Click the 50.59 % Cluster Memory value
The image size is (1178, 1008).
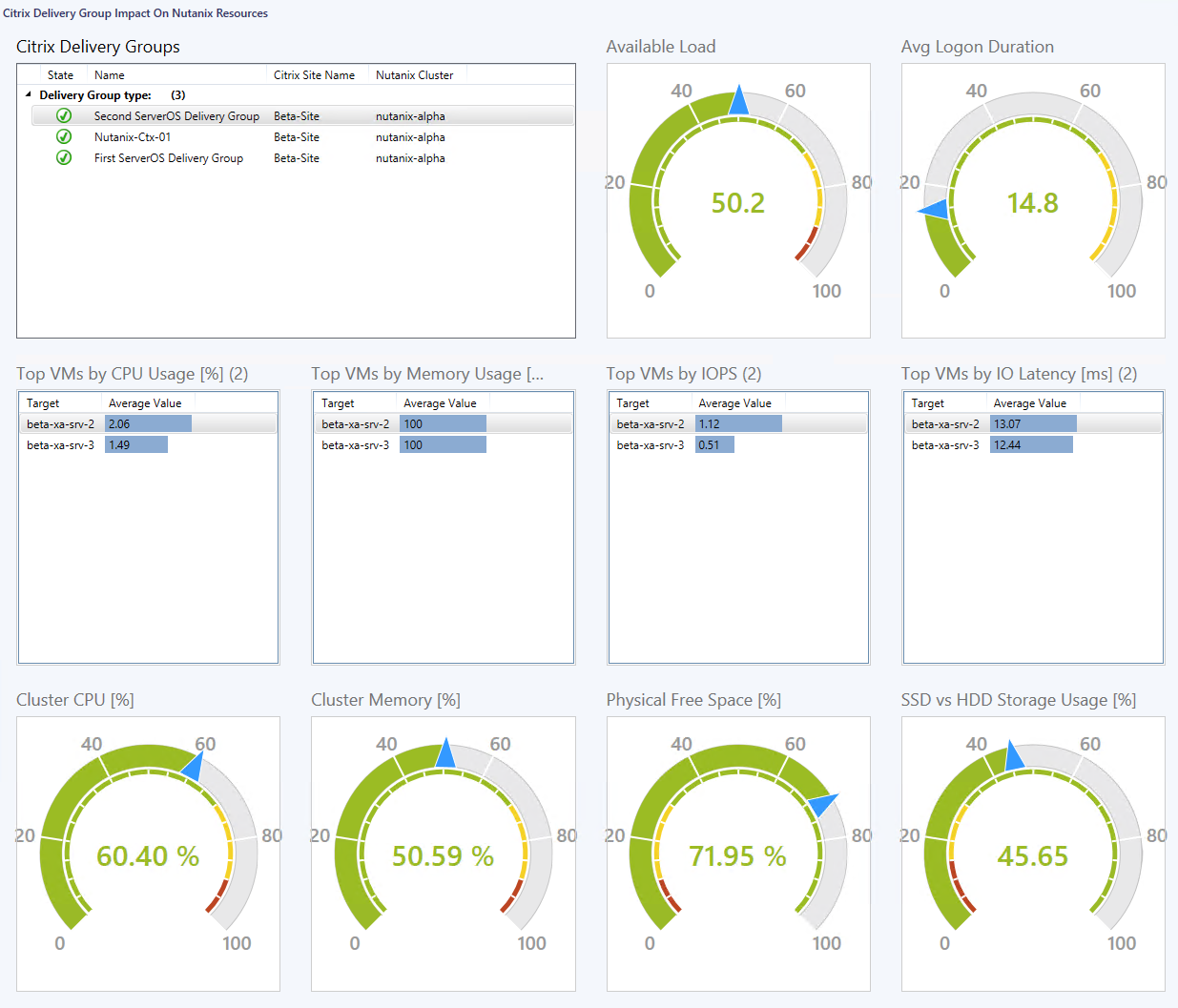(443, 856)
